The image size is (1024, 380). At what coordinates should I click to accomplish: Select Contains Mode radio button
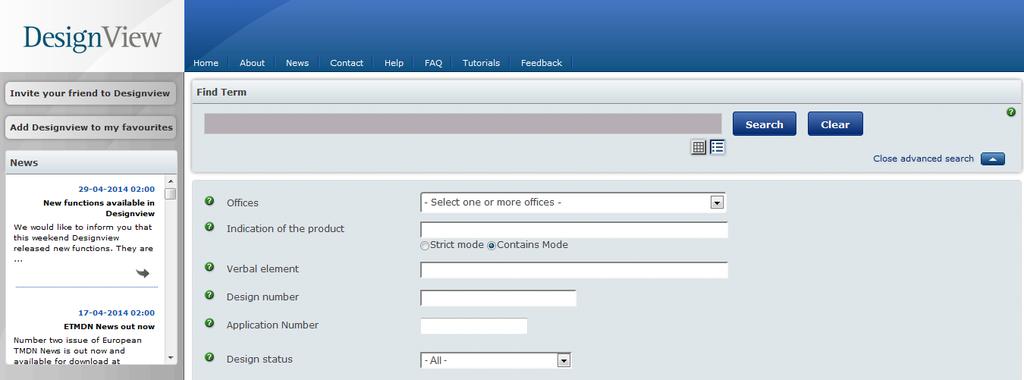coord(491,245)
